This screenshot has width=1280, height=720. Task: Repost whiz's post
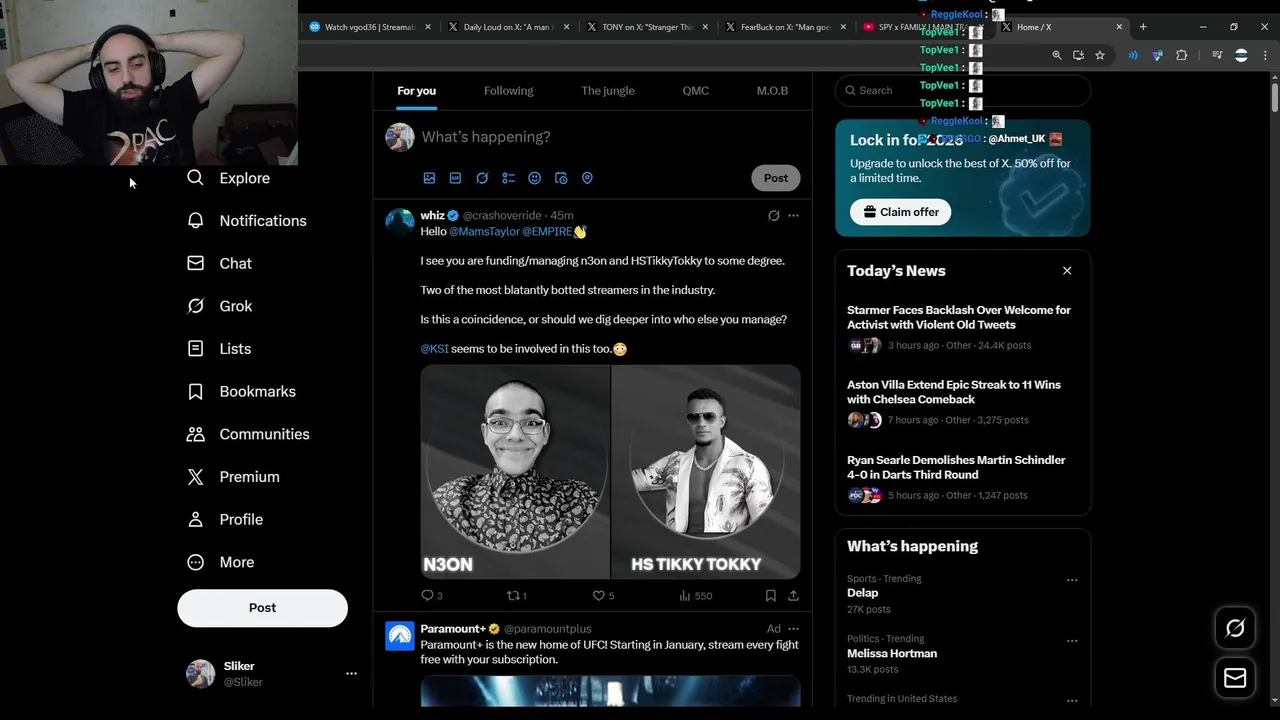516,595
